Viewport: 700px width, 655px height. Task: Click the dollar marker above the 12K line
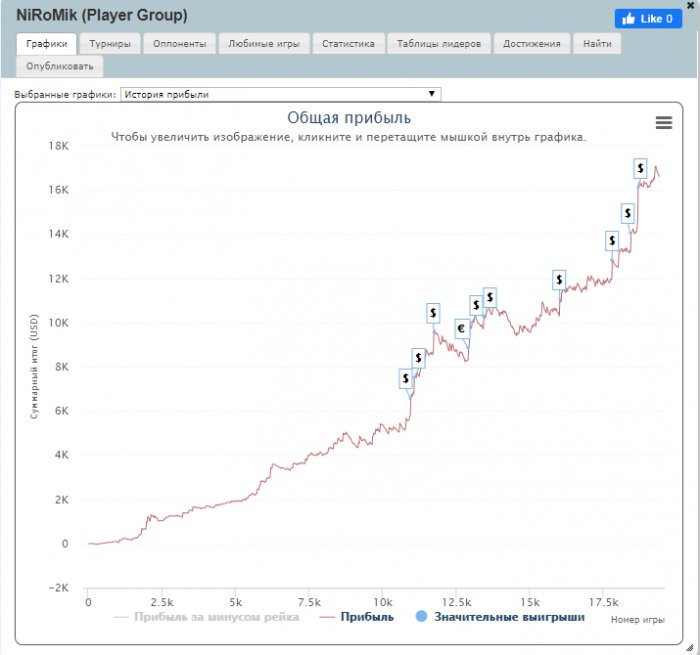[x=559, y=279]
